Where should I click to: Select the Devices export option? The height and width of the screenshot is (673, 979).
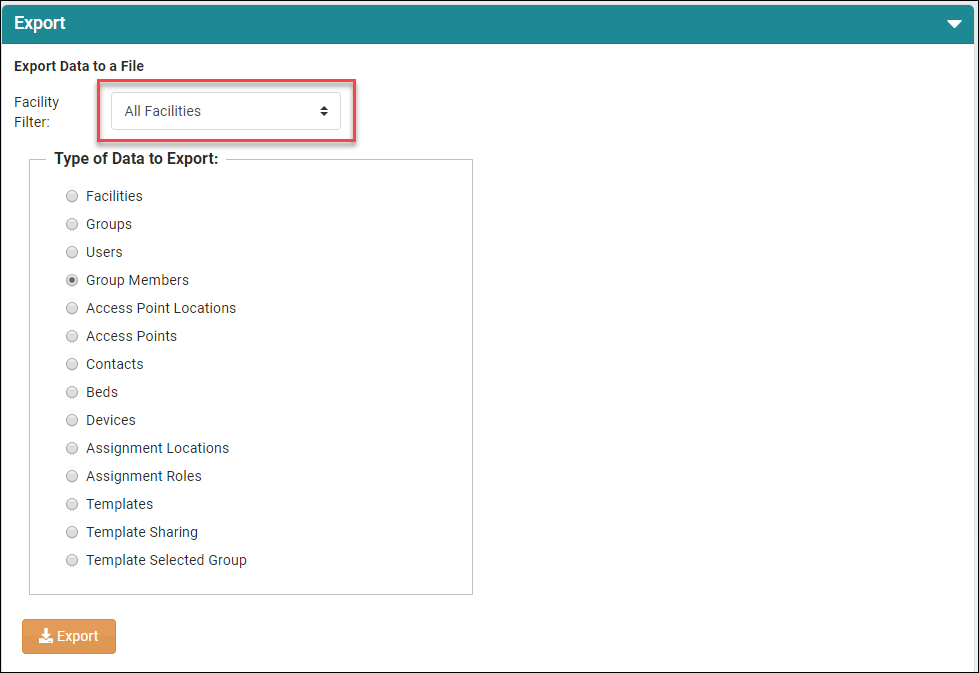tap(72, 420)
